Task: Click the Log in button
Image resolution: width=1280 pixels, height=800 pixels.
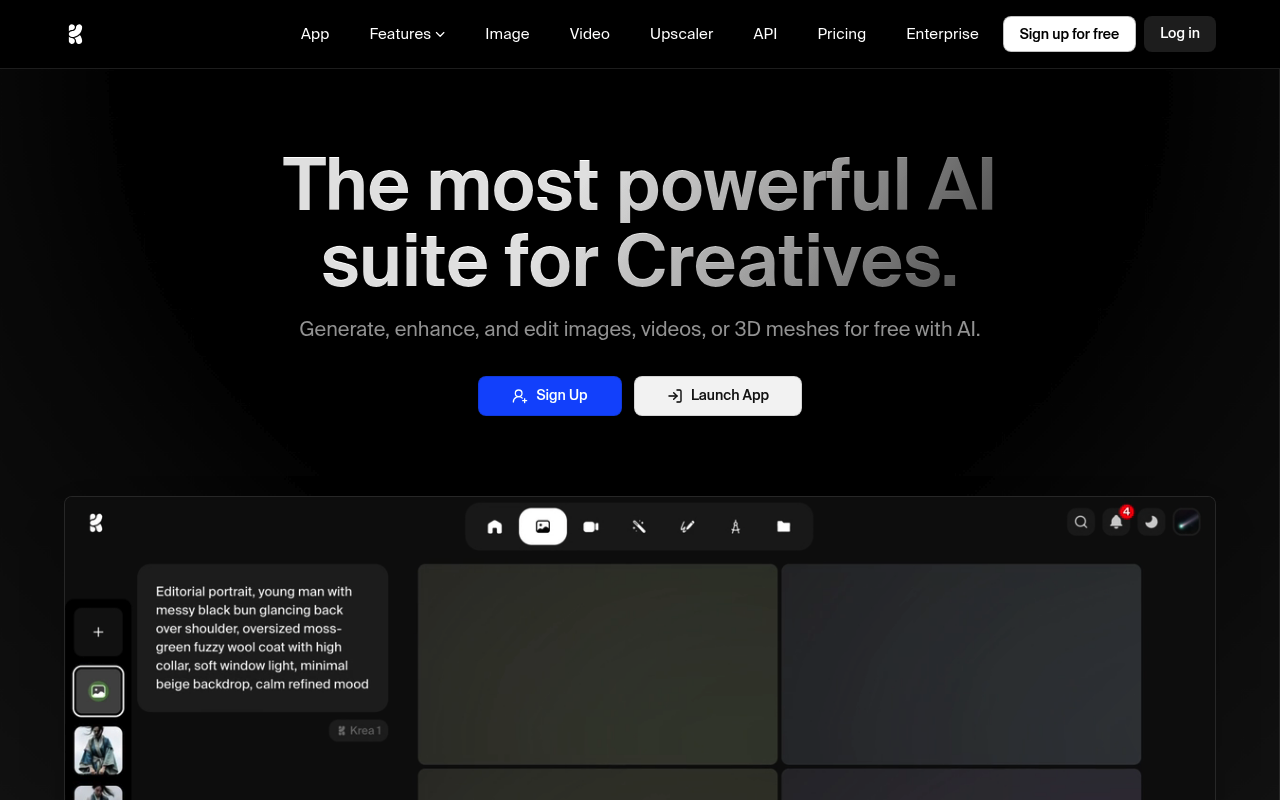Action: point(1179,34)
